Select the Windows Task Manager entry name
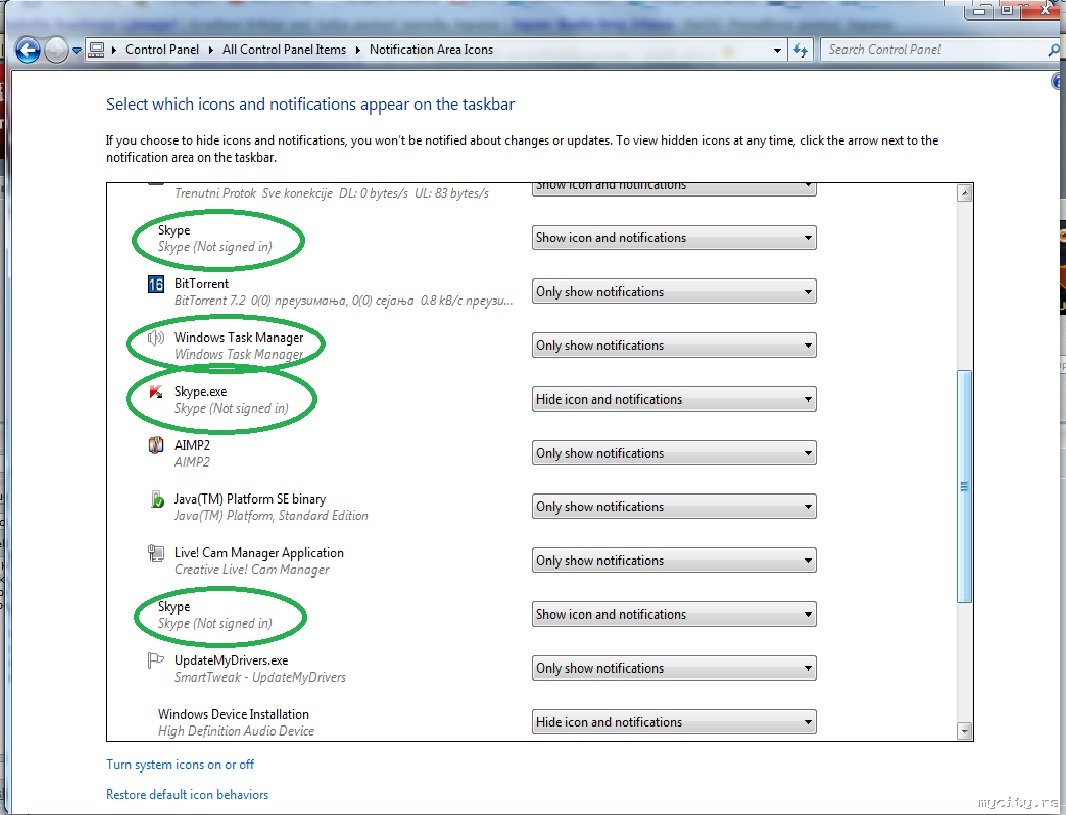The image size is (1066, 815). pos(239,337)
